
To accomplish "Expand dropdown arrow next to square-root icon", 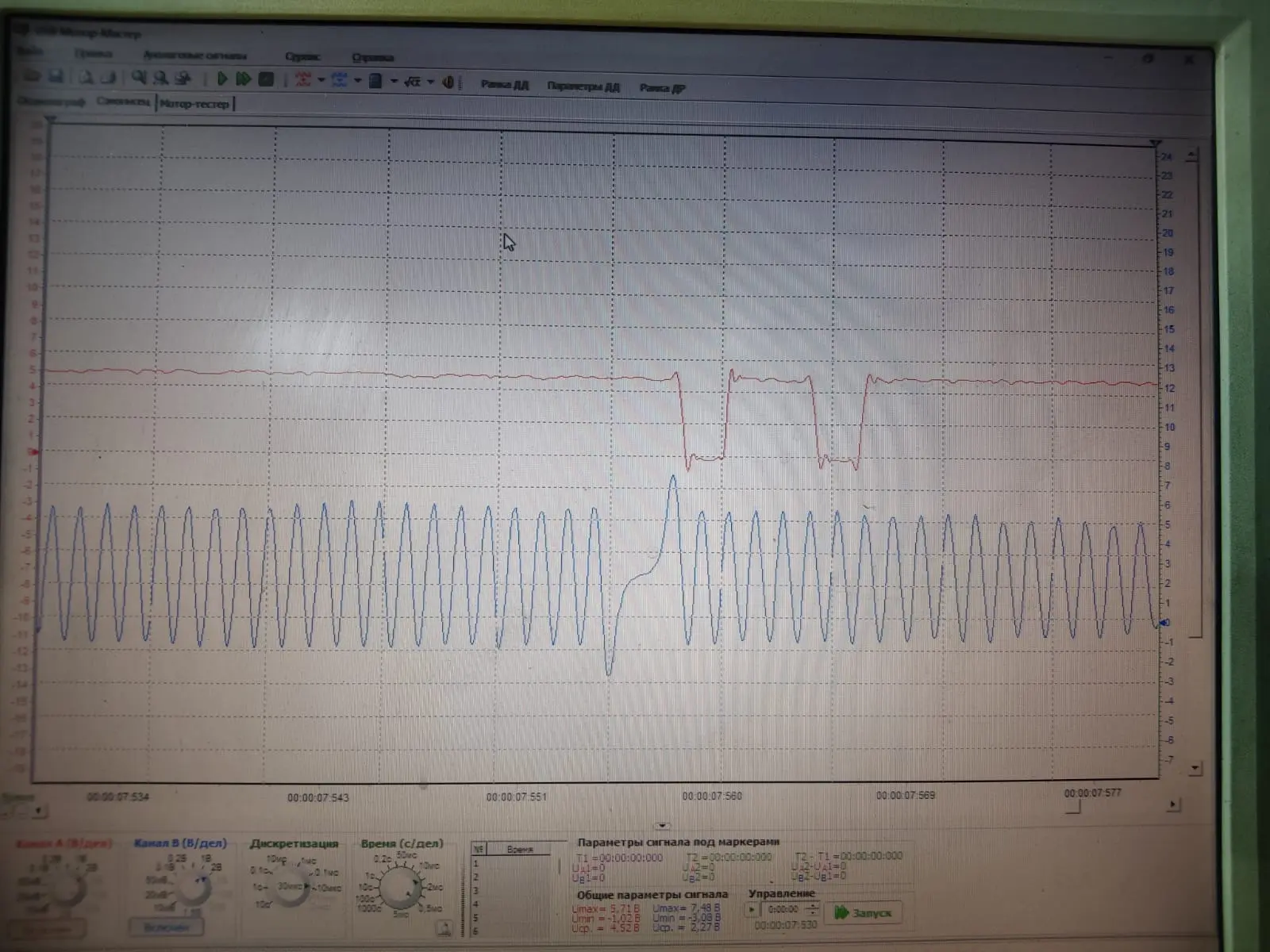I will point(431,81).
